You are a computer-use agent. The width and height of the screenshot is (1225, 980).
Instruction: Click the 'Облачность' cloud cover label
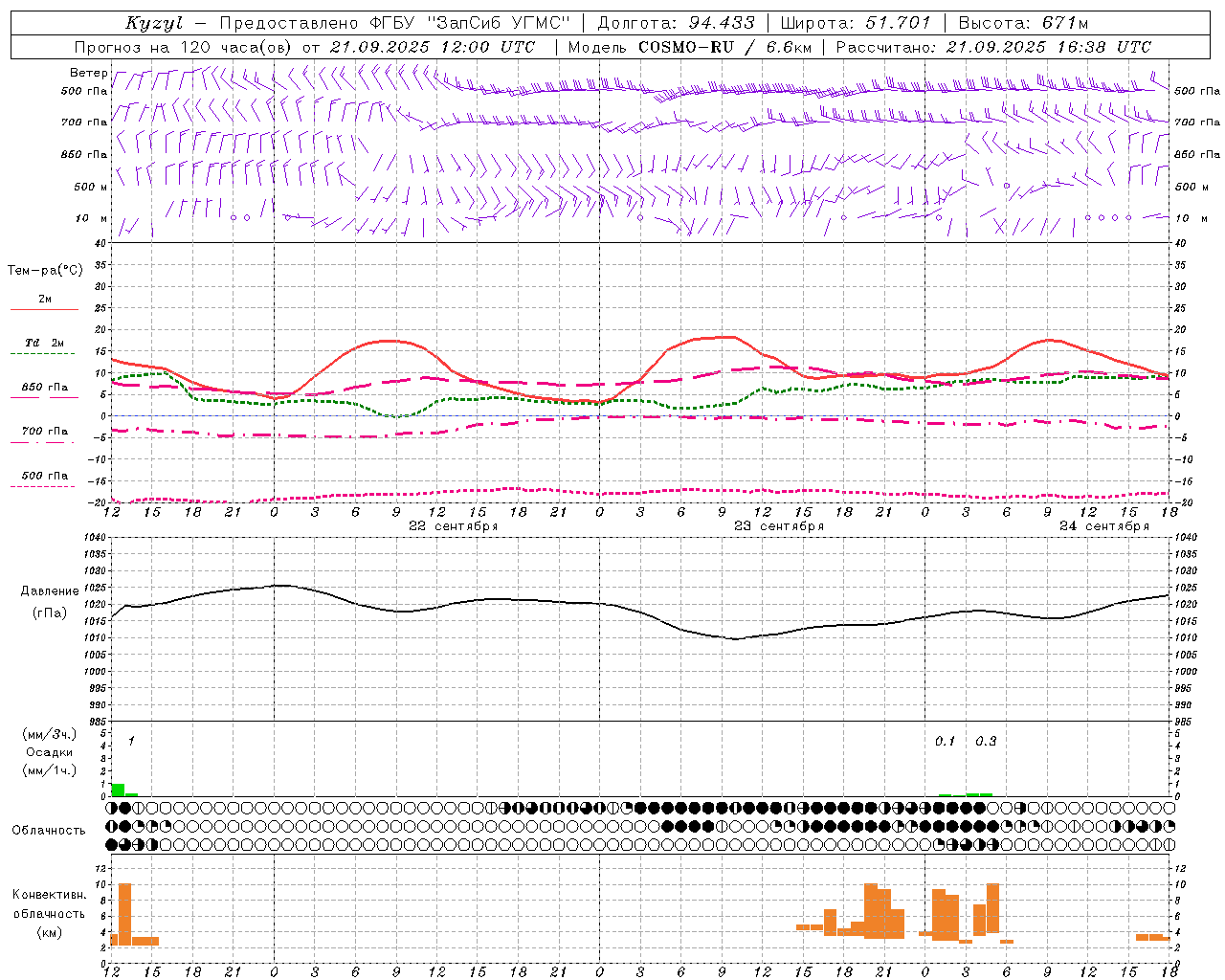49,831
